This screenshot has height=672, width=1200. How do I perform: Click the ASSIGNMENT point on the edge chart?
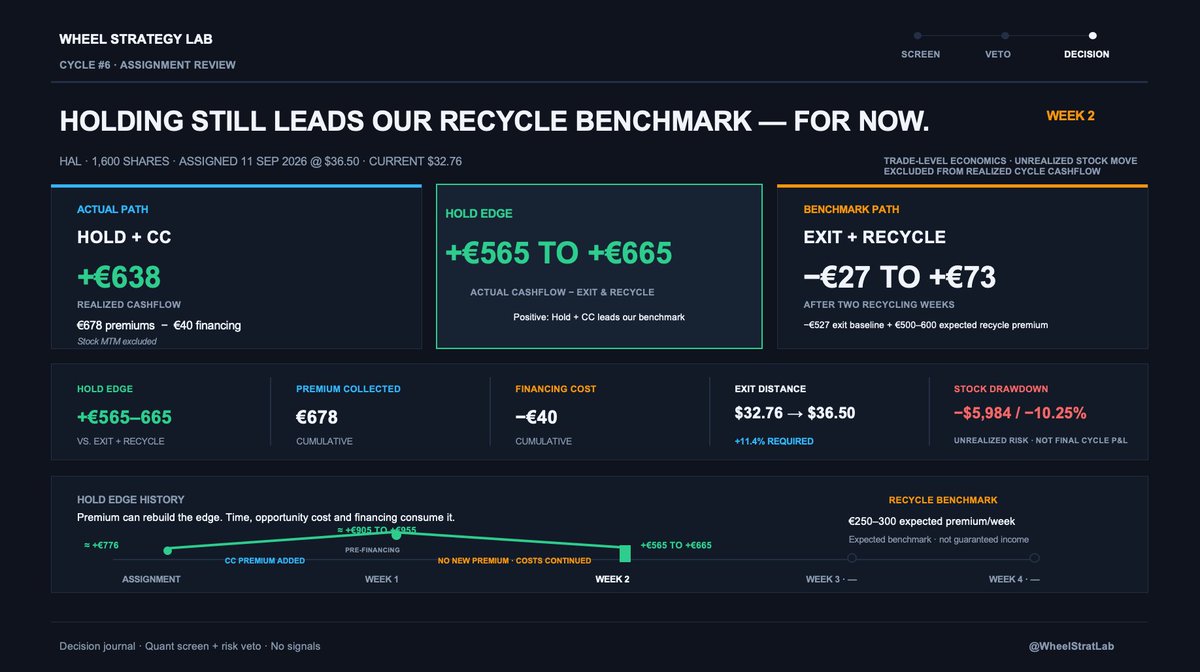(x=167, y=550)
